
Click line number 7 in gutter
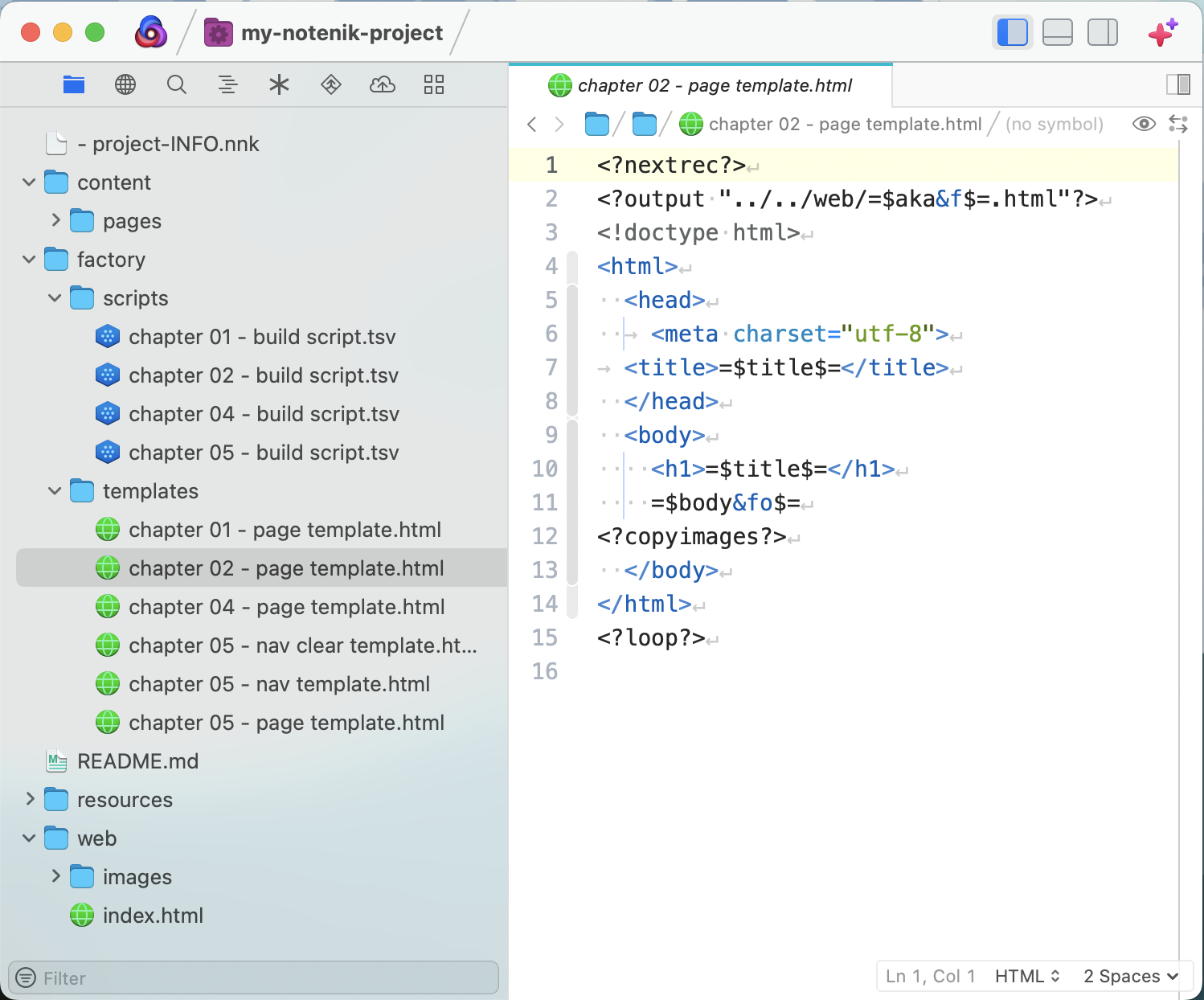point(551,367)
